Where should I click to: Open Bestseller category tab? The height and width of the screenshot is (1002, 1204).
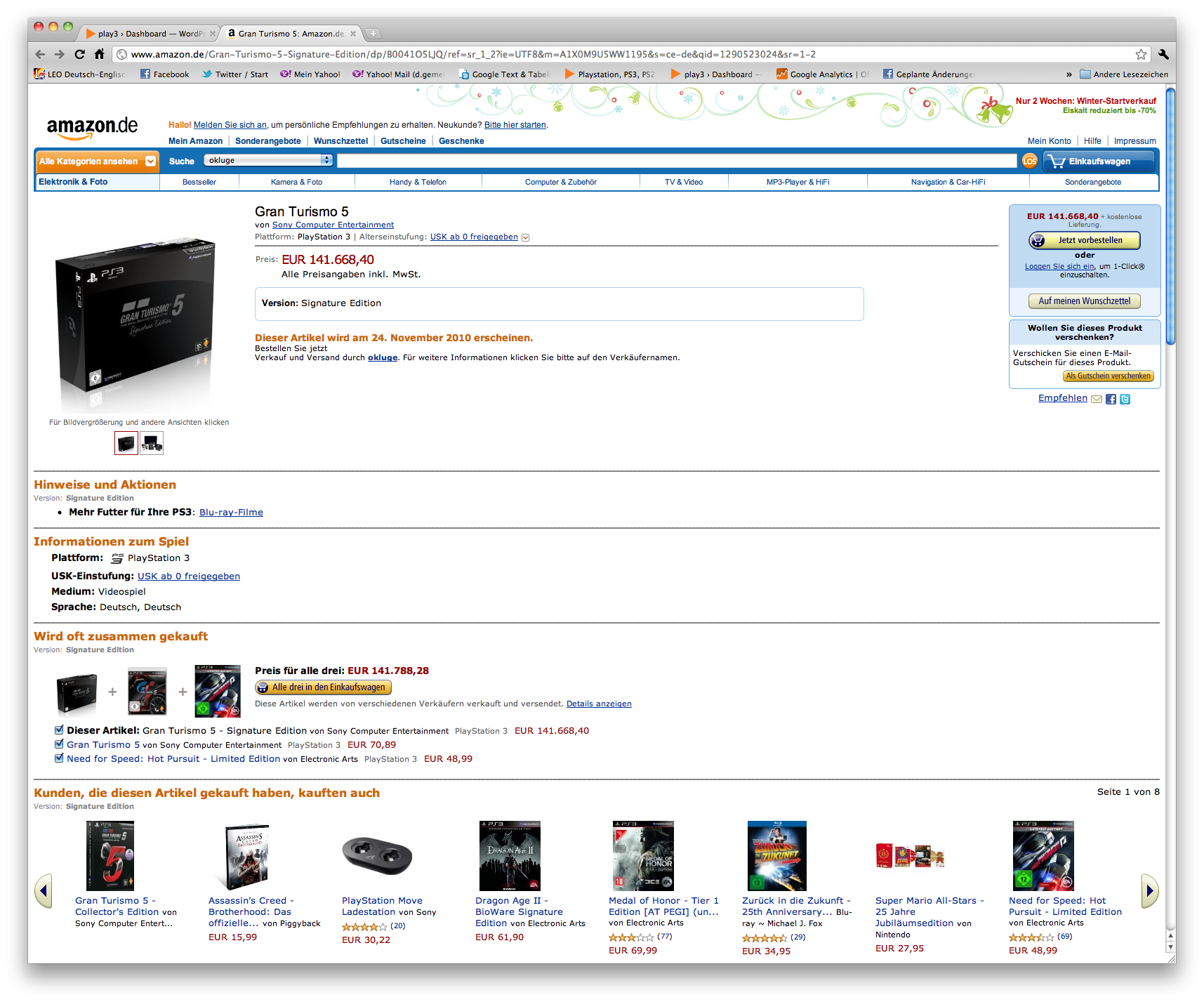click(x=199, y=182)
